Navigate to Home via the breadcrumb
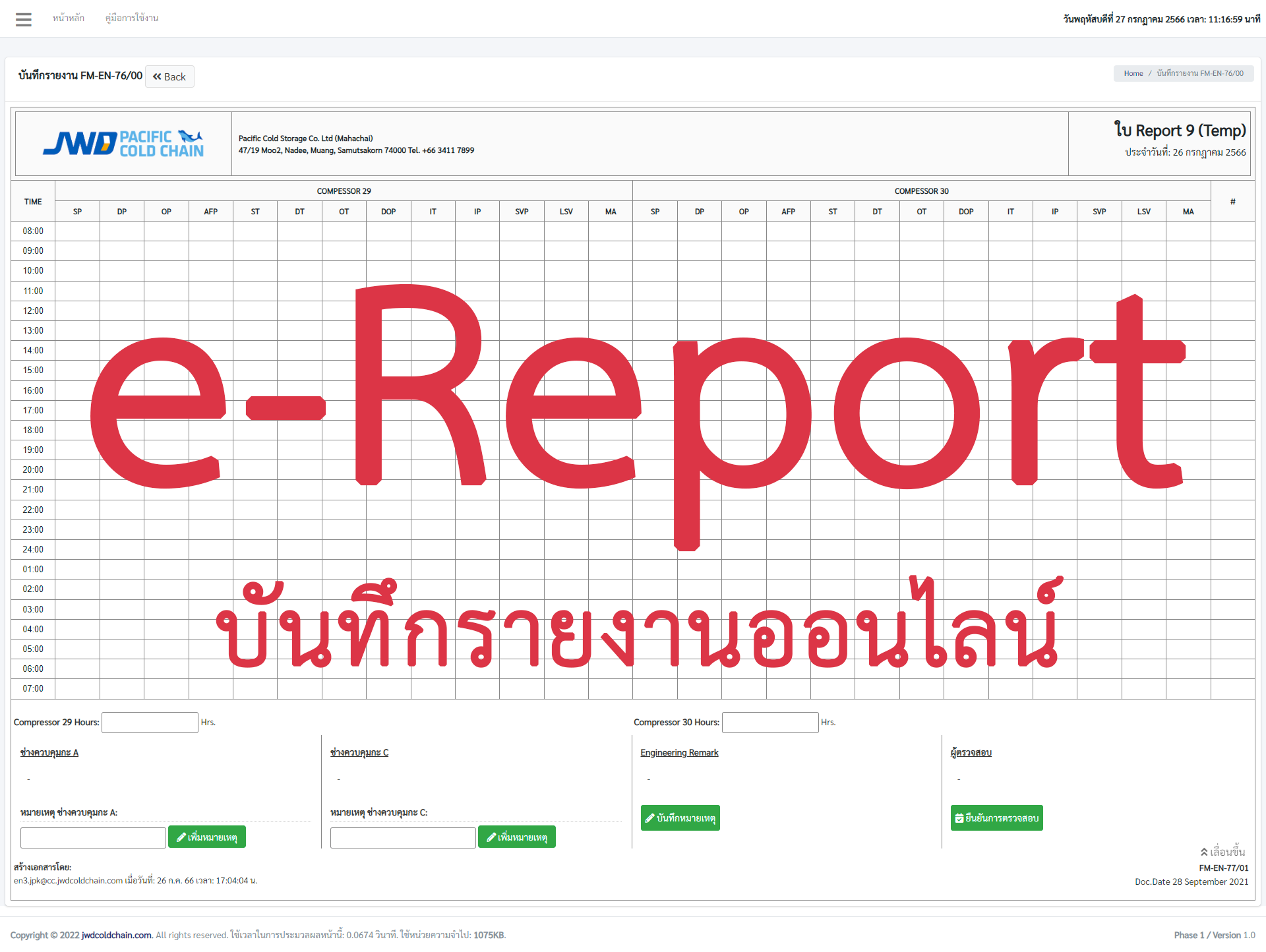Image resolution: width=1266 pixels, height=952 pixels. pos(1133,73)
